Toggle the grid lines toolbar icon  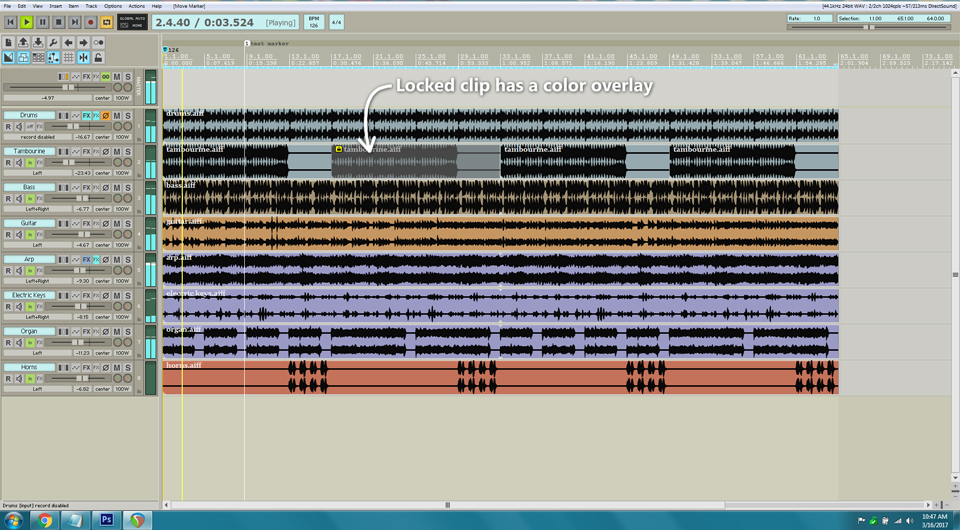tap(68, 58)
